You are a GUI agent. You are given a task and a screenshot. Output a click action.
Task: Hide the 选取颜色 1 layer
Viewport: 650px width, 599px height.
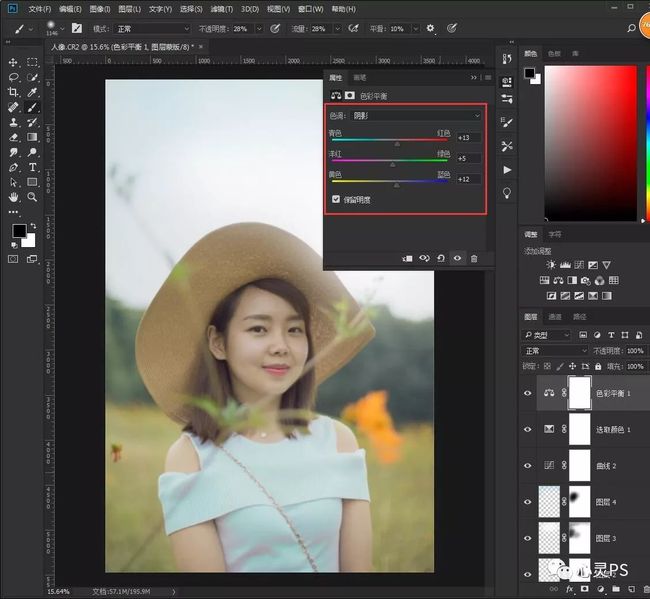tap(527, 429)
